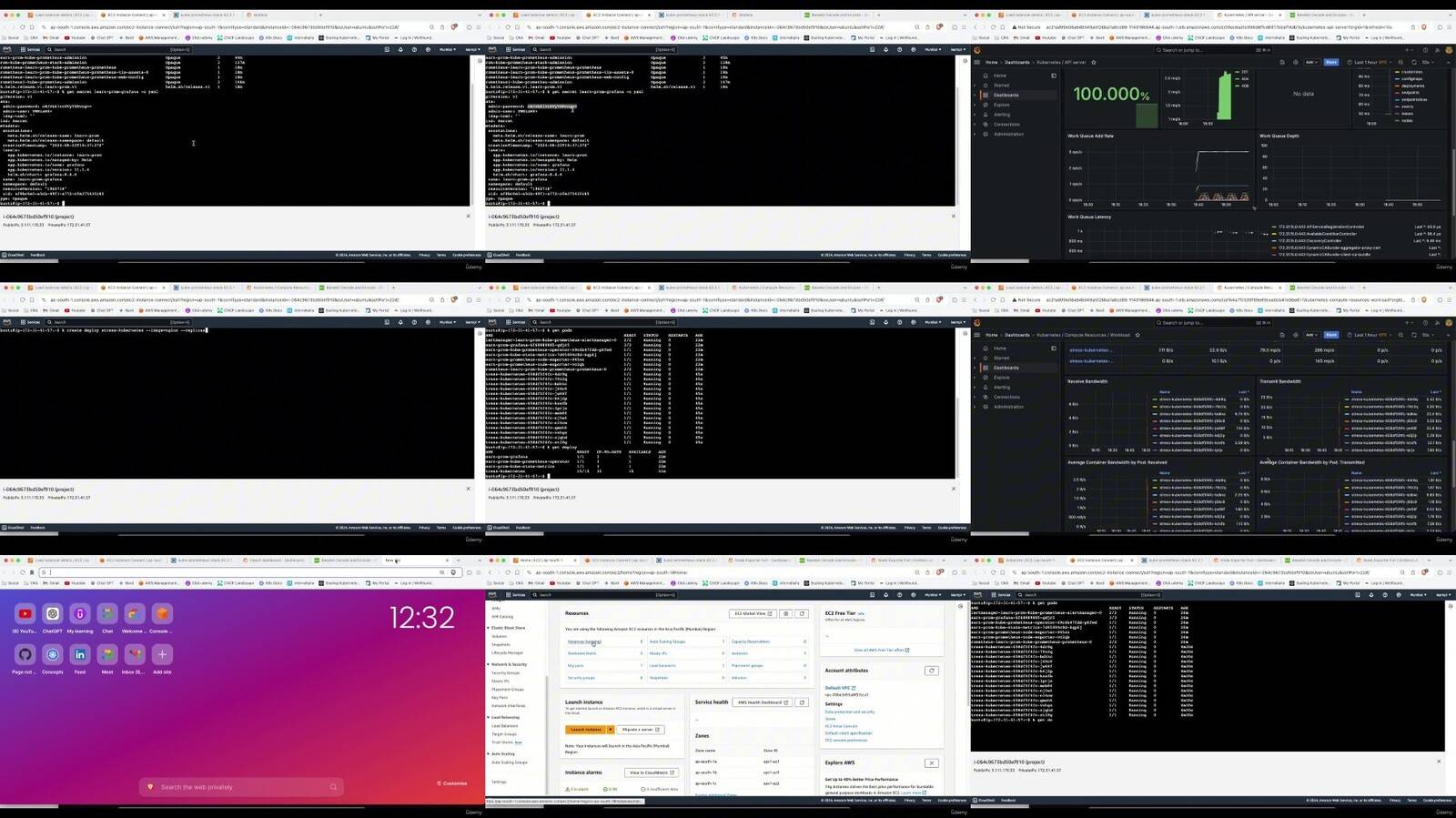Refresh Account attributes panel
This screenshot has height=818, width=1456.
931,671
